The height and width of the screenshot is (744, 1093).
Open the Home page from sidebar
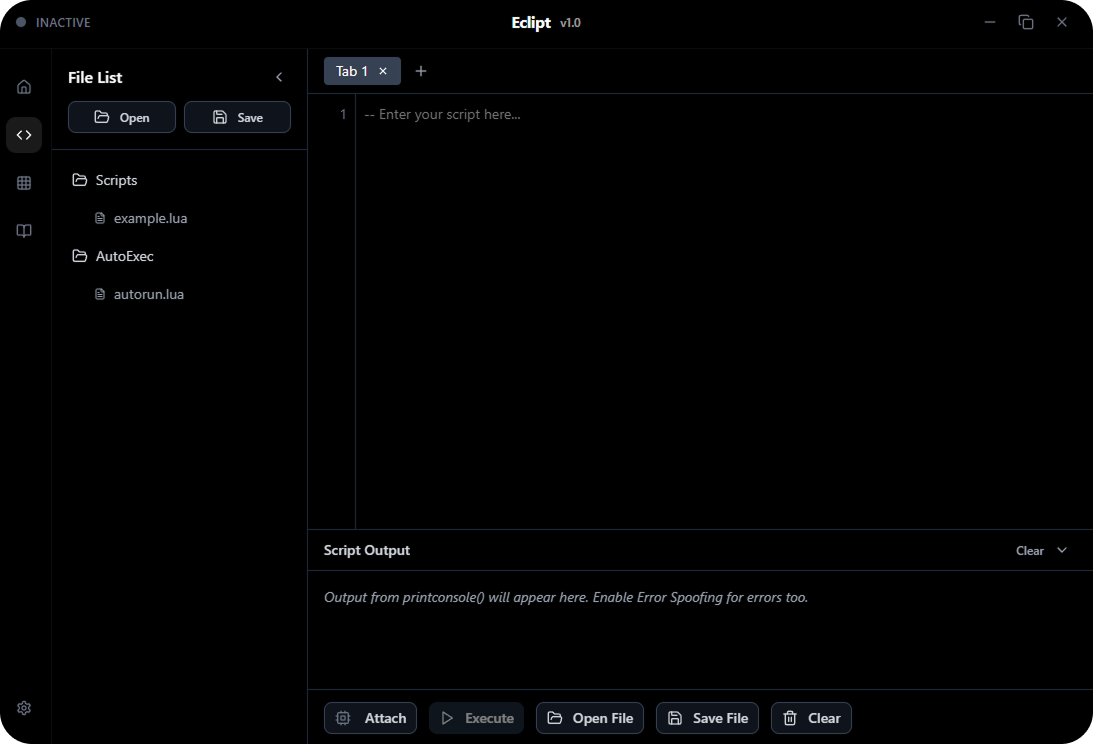click(x=24, y=86)
